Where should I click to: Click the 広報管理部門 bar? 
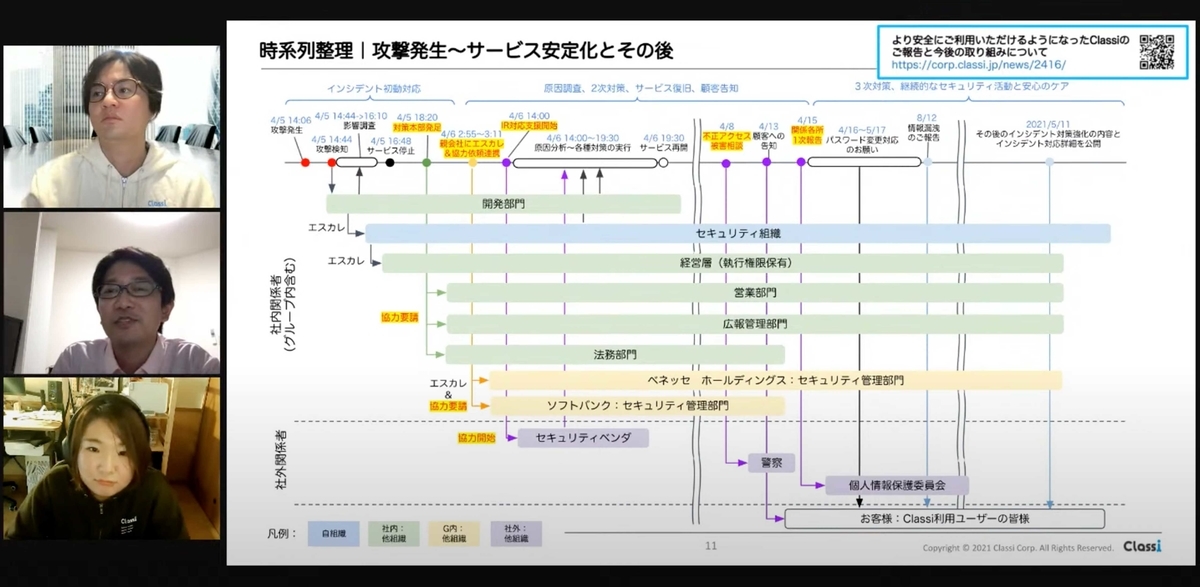pos(754,324)
